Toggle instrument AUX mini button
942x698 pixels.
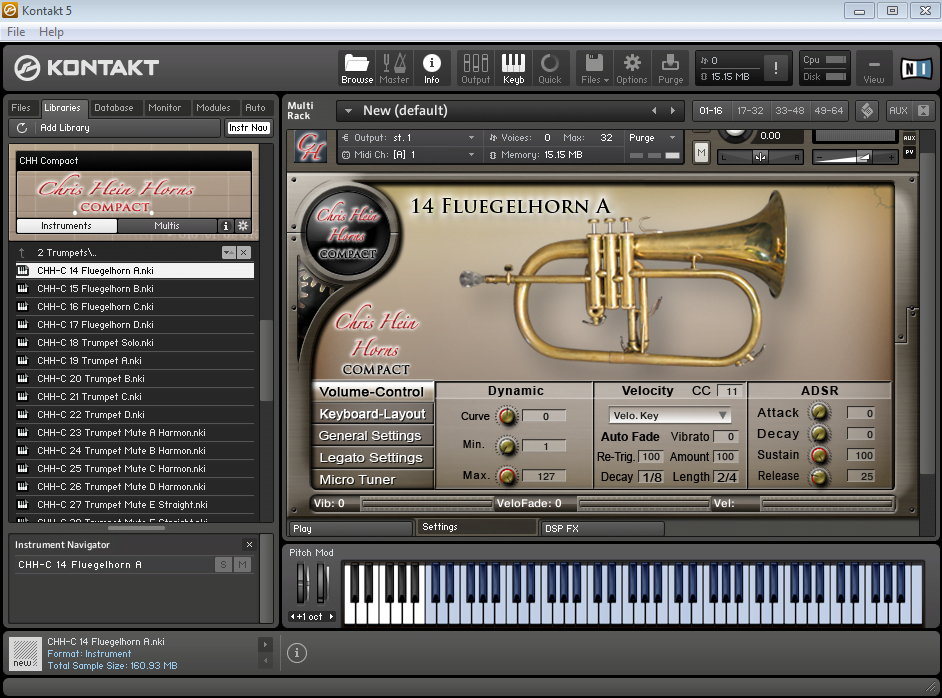point(910,138)
